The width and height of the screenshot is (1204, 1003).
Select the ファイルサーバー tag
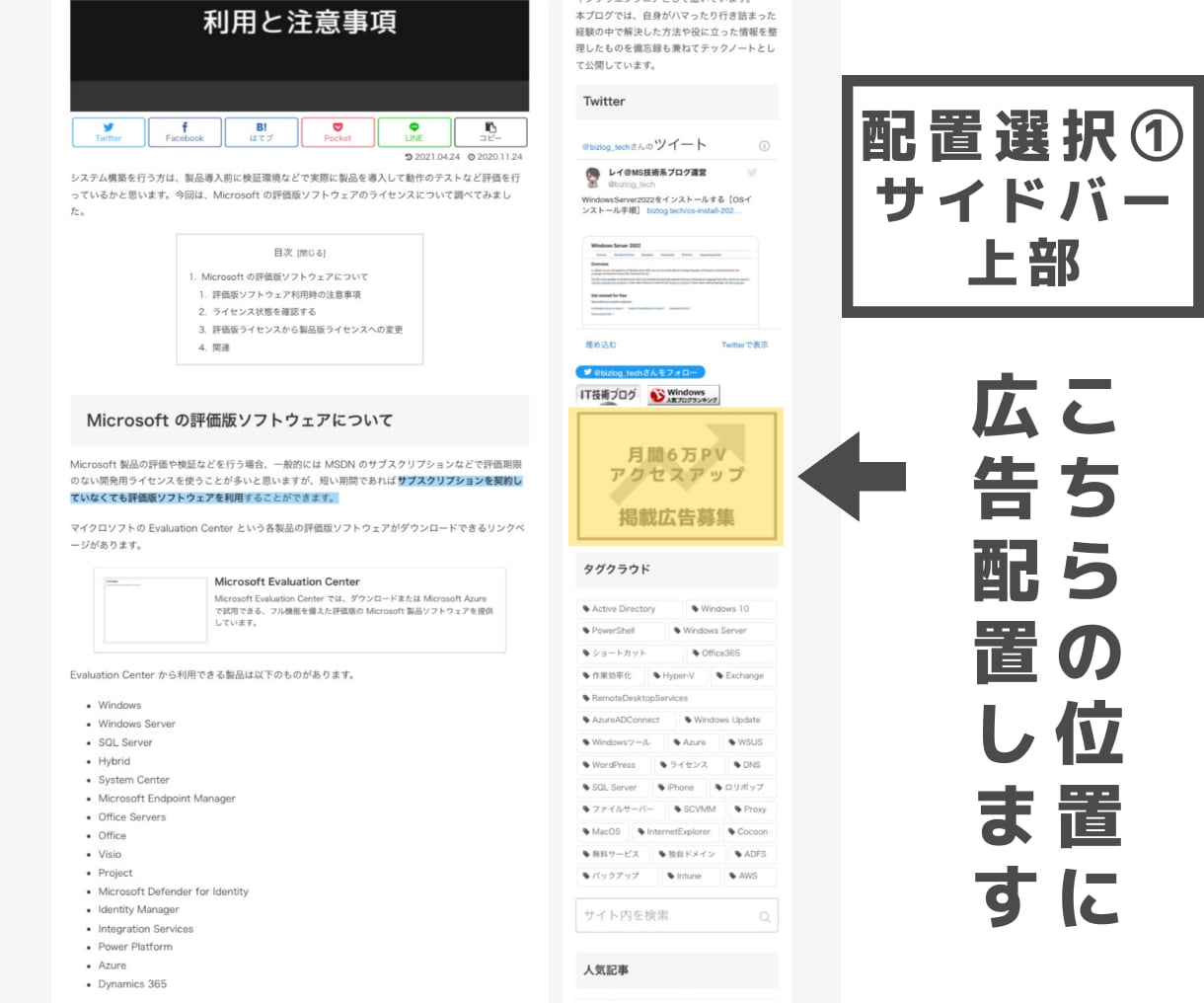click(x=622, y=810)
